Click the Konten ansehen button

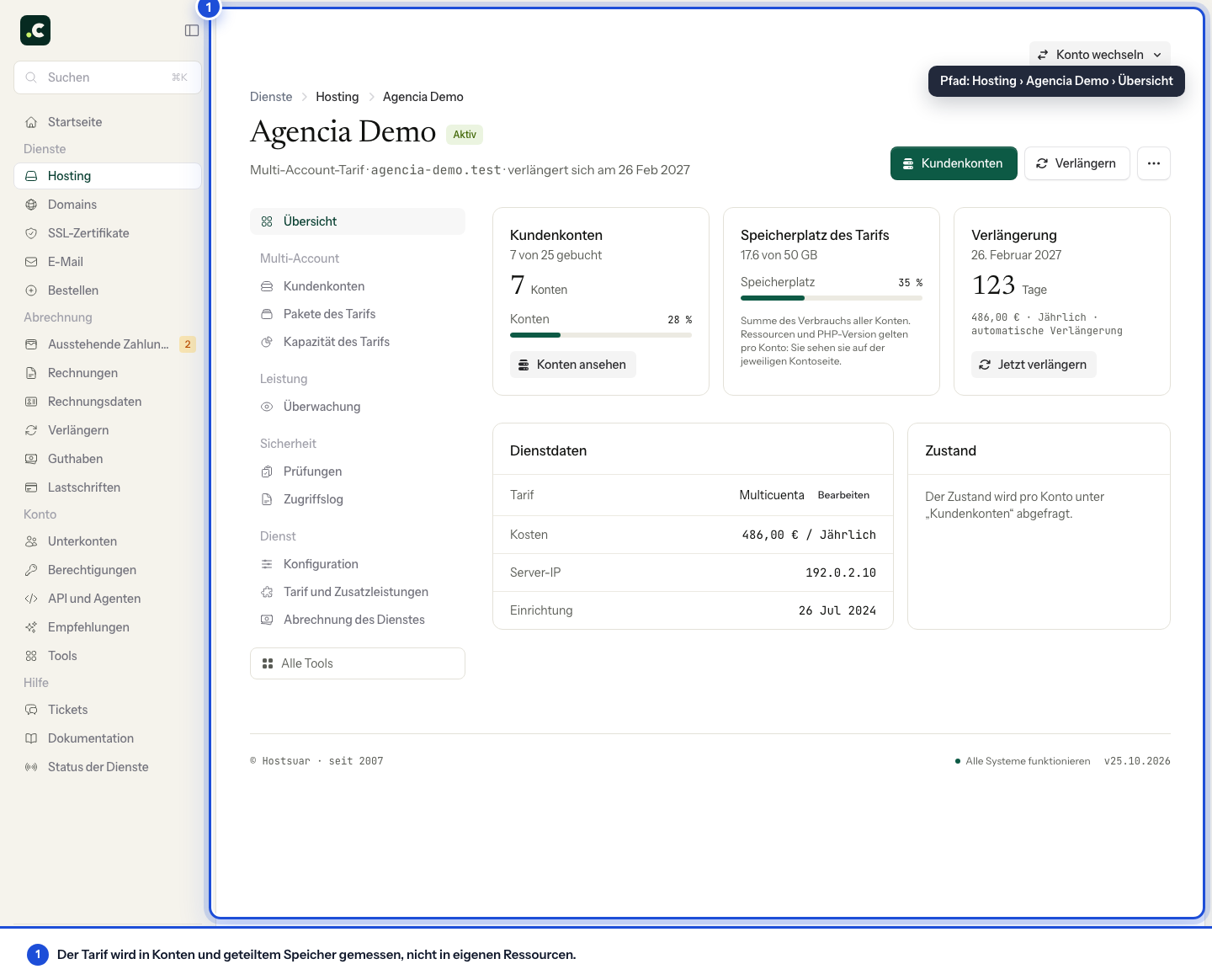tap(572, 365)
